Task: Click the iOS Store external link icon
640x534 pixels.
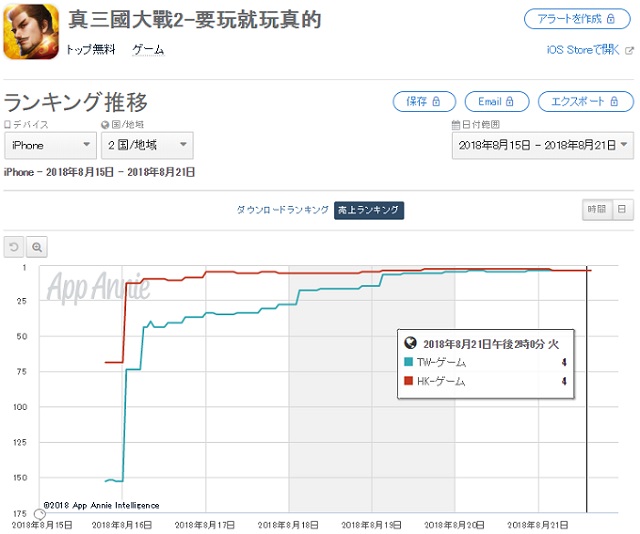Action: (x=629, y=49)
